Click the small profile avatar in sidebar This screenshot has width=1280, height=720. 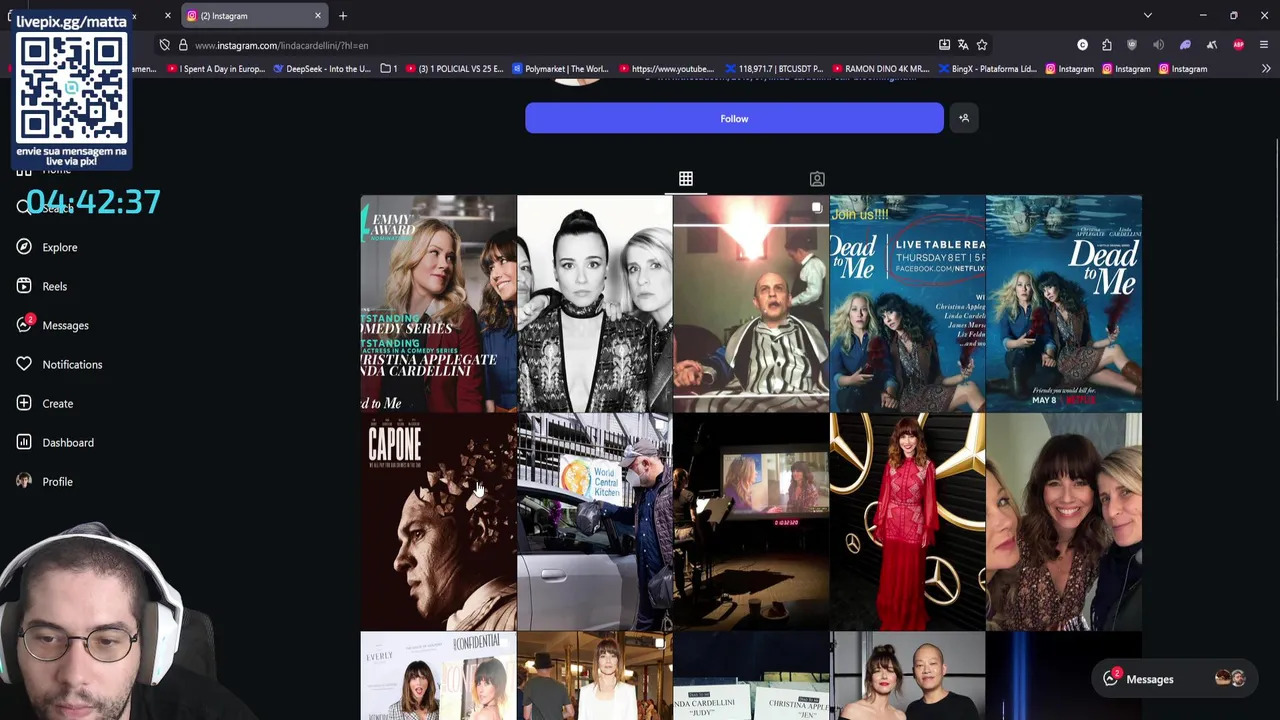point(24,481)
